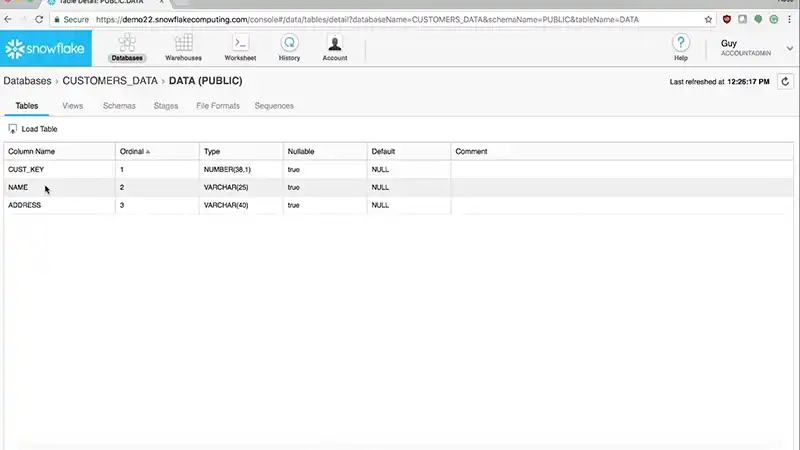Open Chrome's three-dot menu

pyautogui.click(x=789, y=19)
